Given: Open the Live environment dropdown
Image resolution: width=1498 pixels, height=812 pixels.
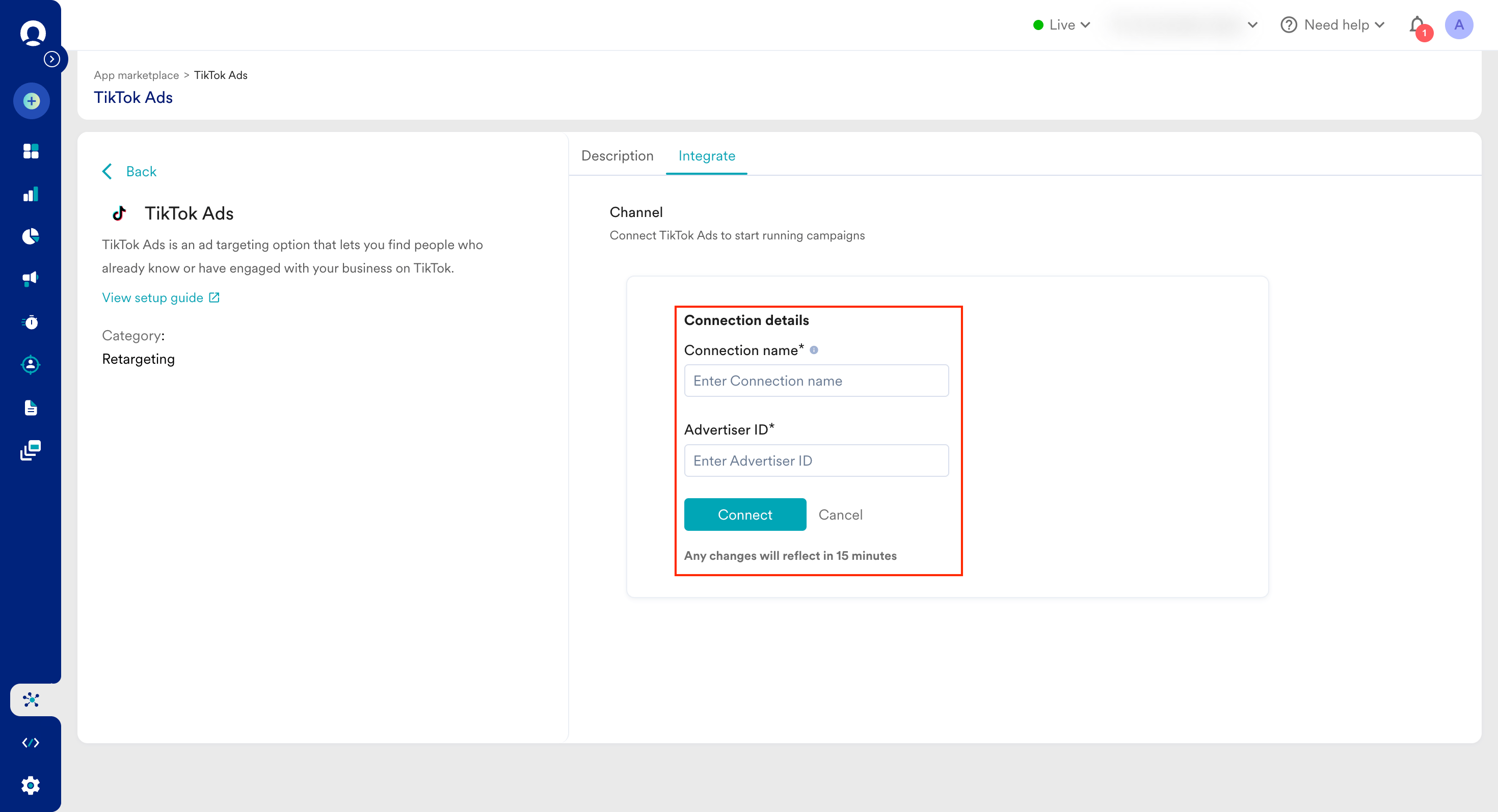Looking at the screenshot, I should (x=1061, y=25).
